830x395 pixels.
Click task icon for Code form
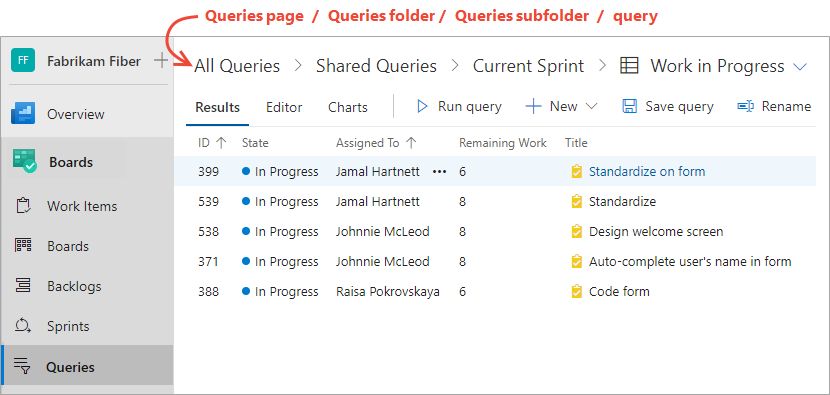point(576,292)
